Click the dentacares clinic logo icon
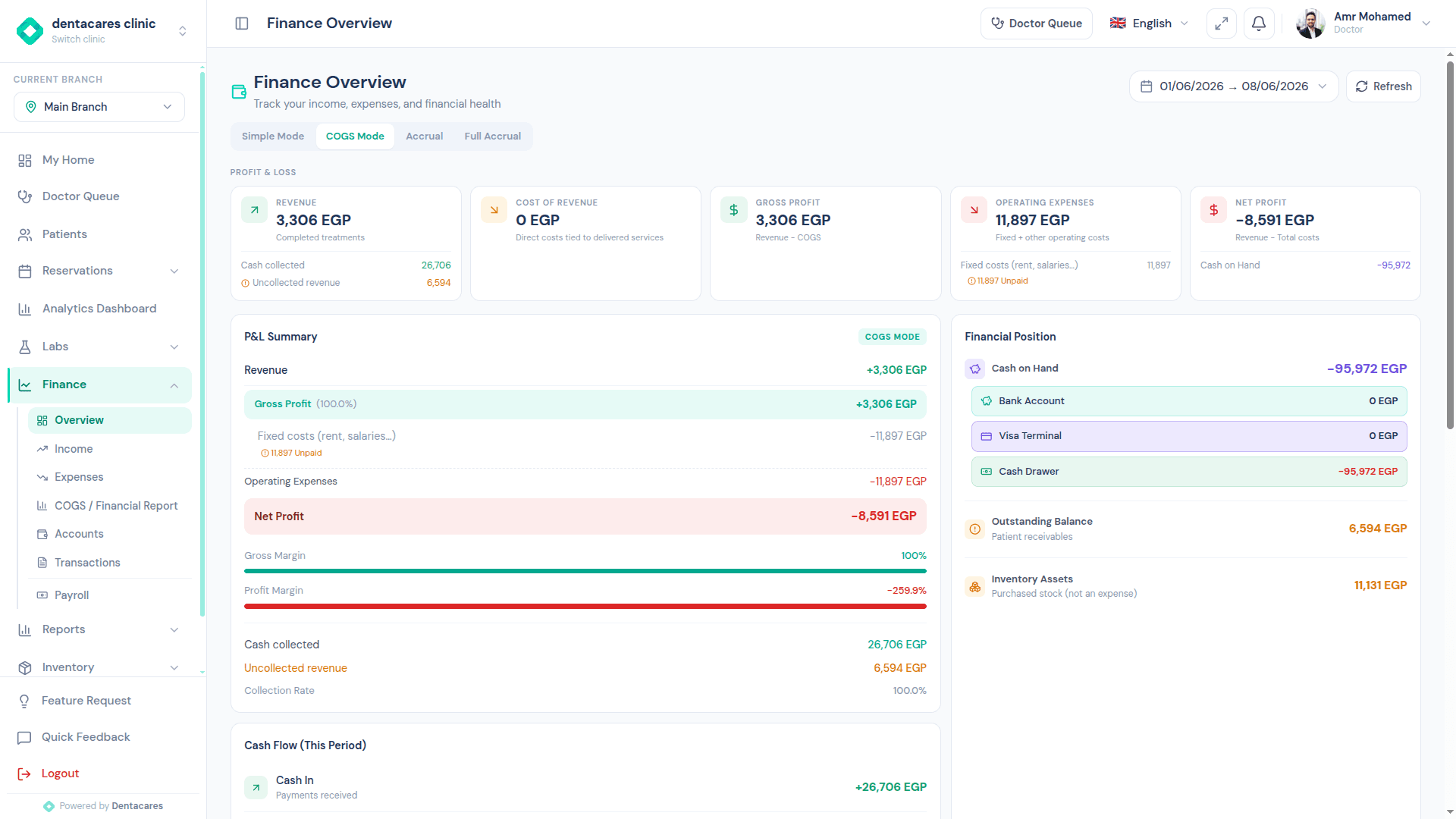This screenshot has height=819, width=1456. (30, 31)
